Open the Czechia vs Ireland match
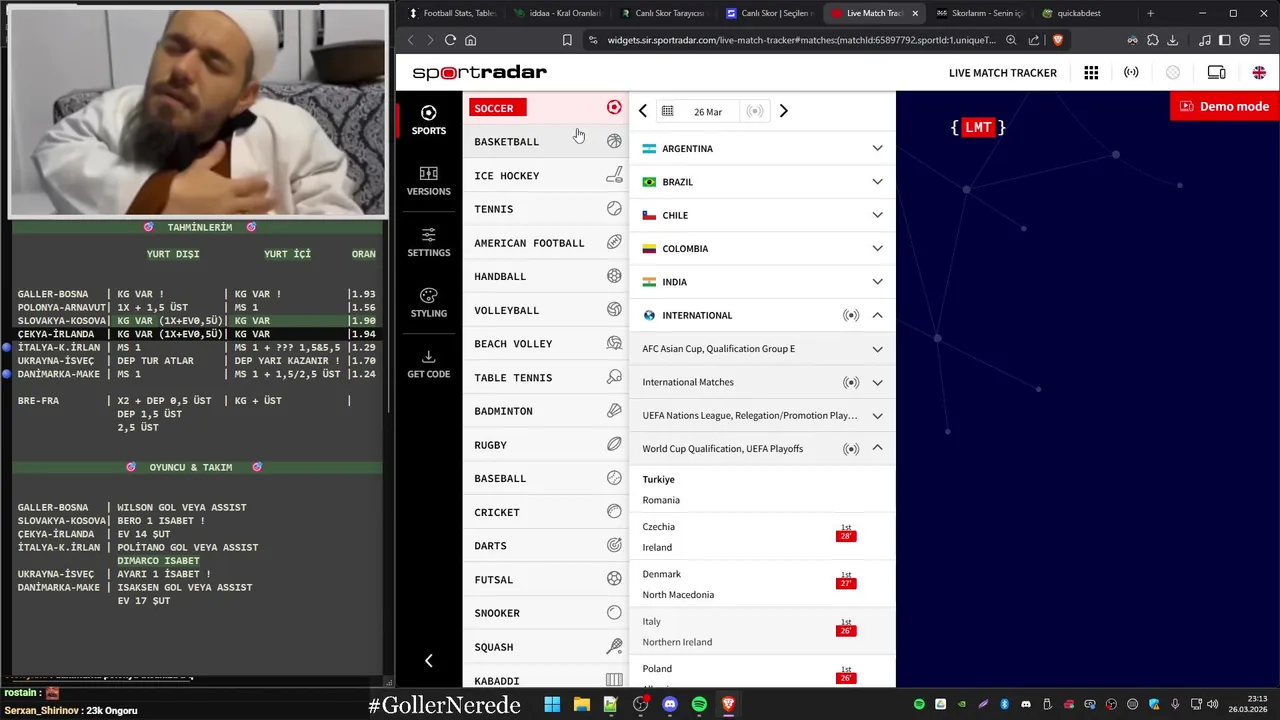1280x720 pixels. 762,537
